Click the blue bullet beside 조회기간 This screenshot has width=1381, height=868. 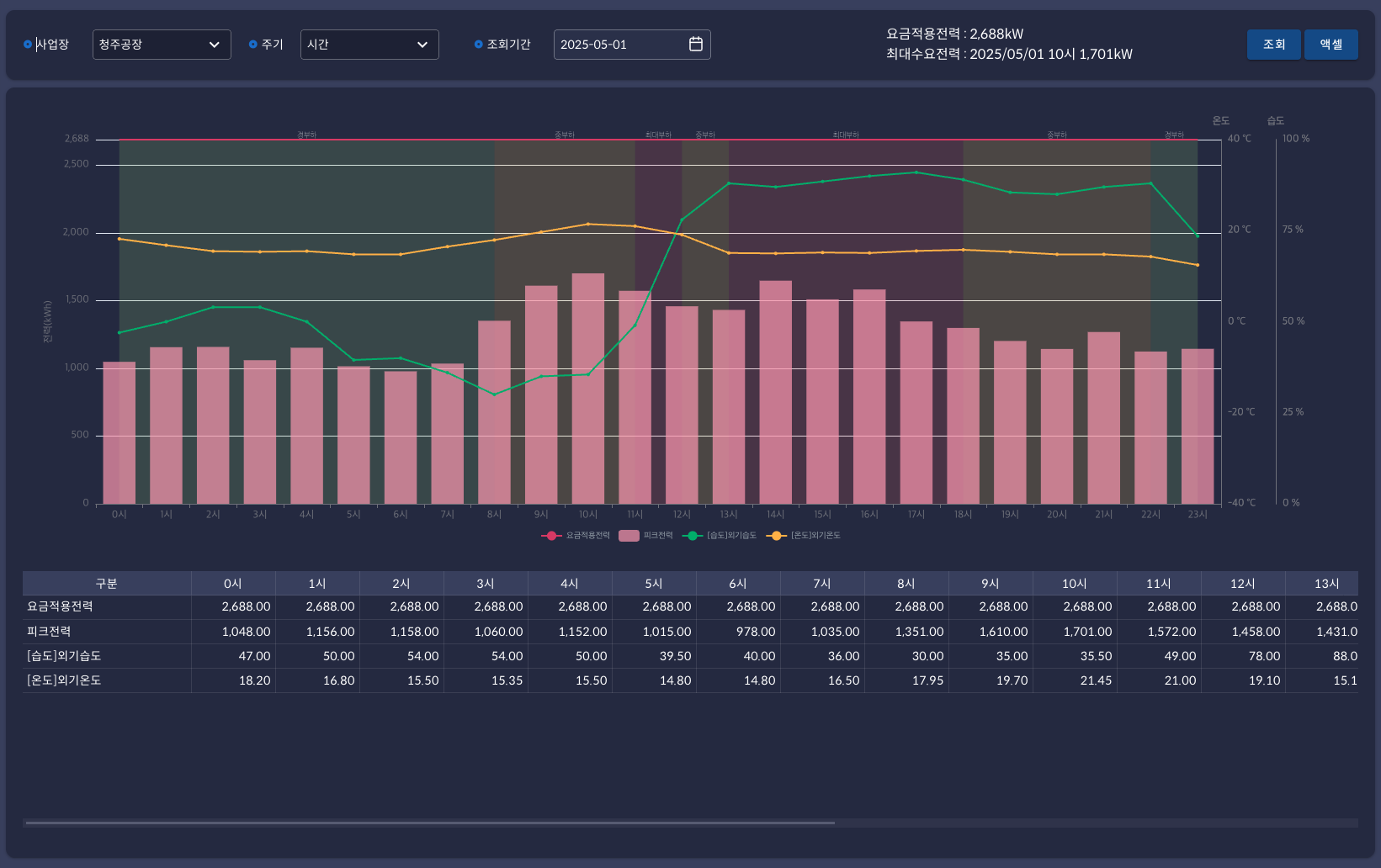[x=479, y=45]
